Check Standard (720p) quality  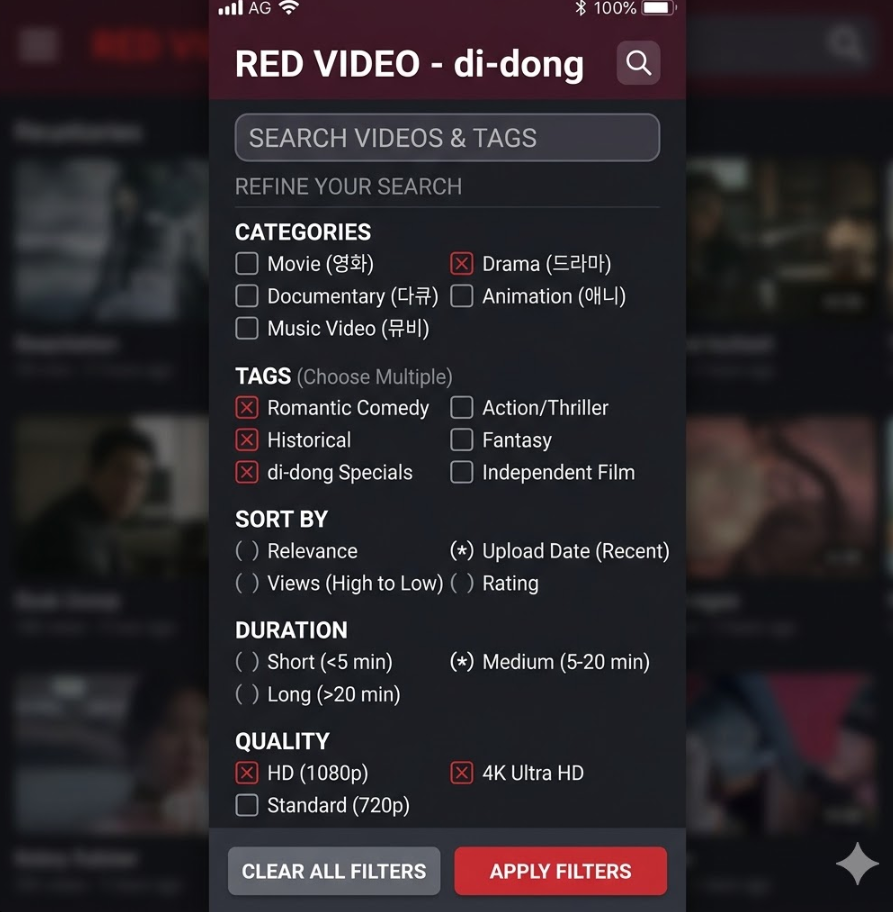click(x=247, y=806)
